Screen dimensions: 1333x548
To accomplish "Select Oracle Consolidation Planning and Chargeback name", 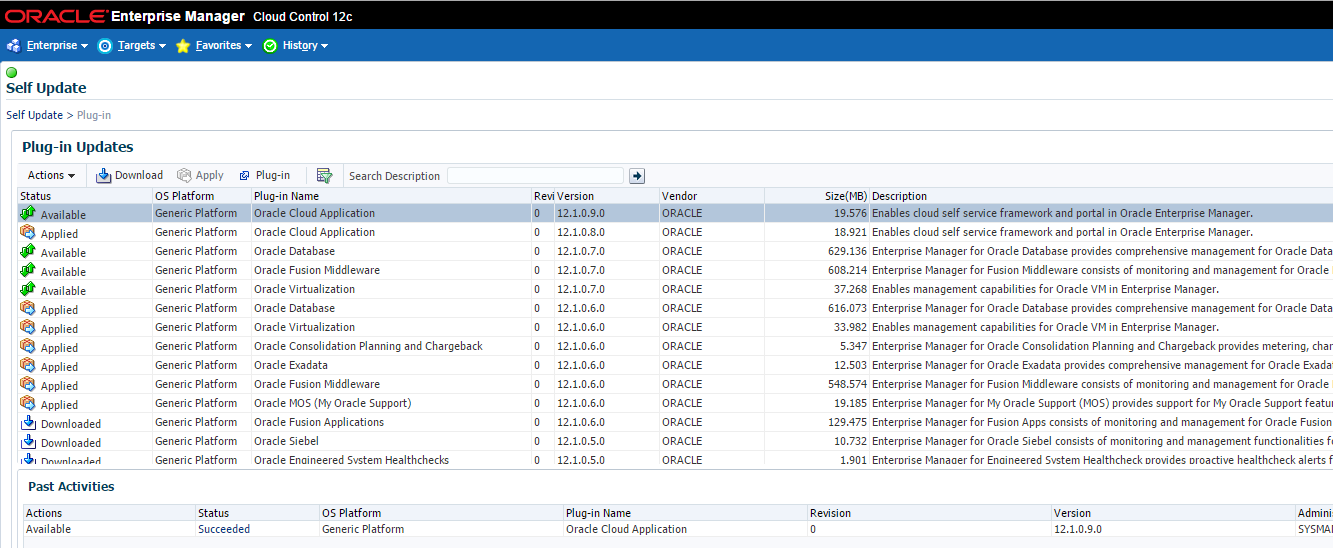I will [x=368, y=346].
